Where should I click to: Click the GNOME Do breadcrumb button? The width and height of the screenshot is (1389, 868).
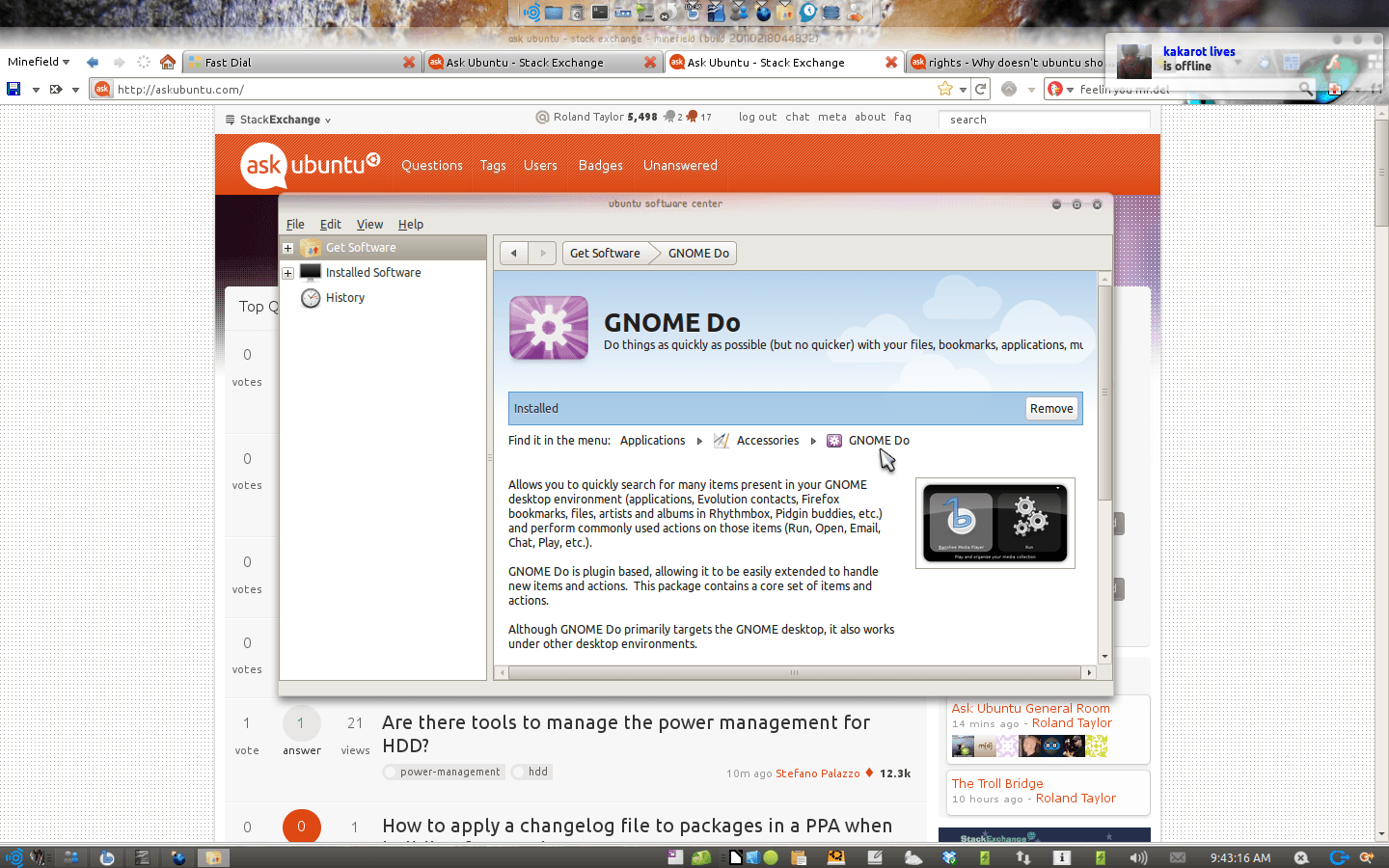[698, 253]
